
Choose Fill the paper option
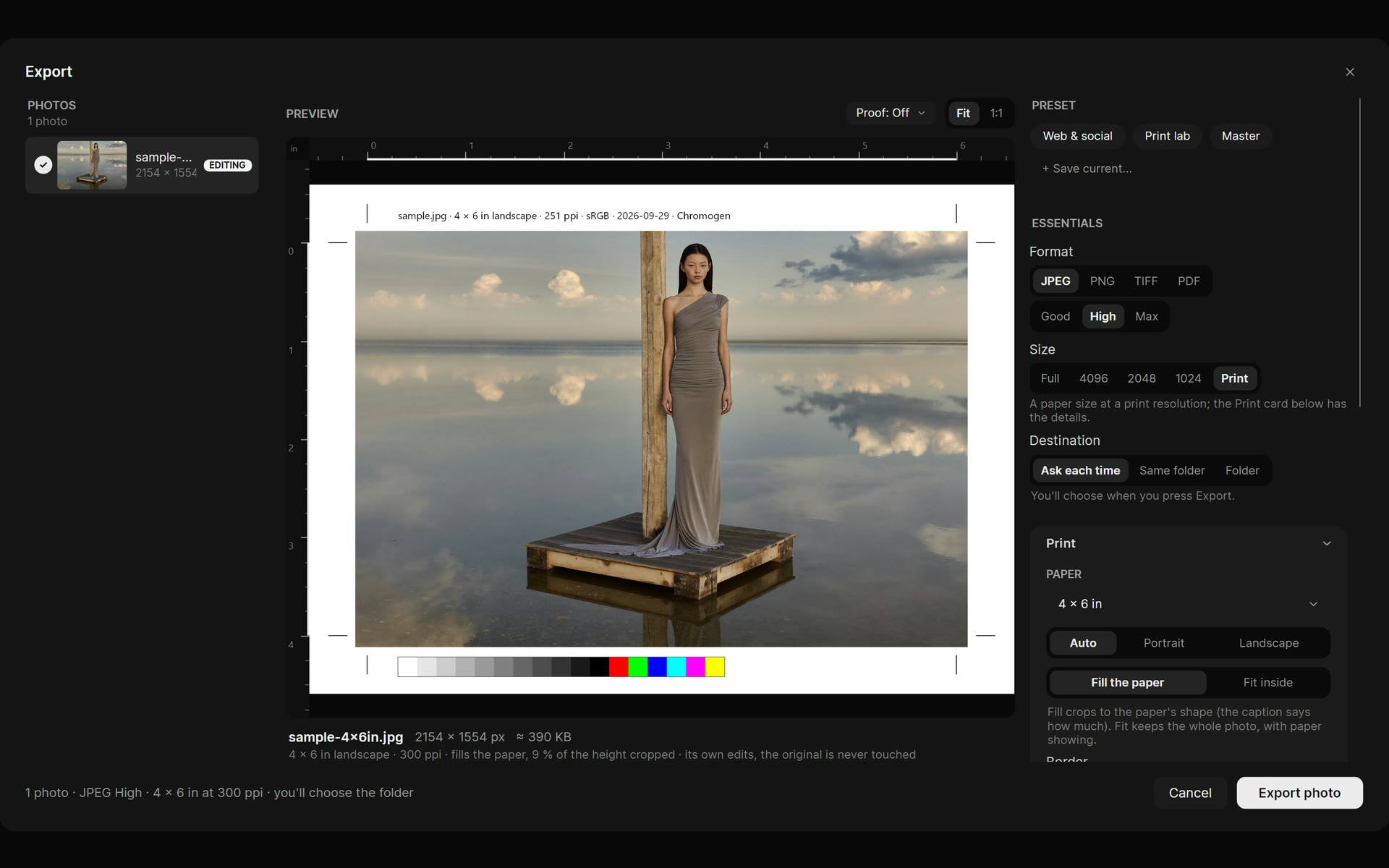1127,682
